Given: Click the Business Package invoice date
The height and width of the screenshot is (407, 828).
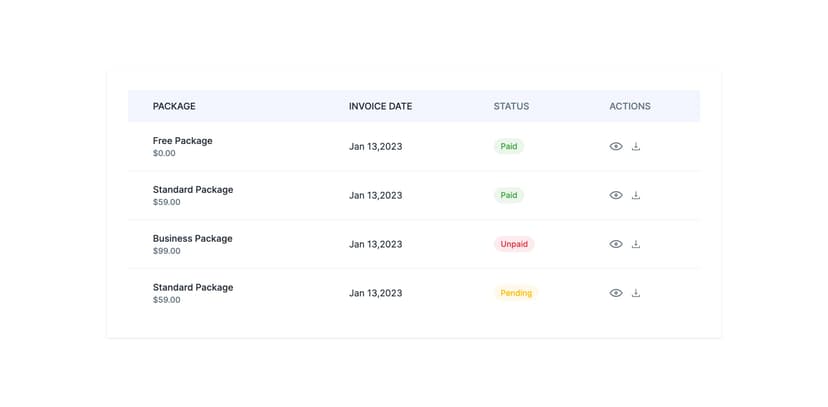Looking at the screenshot, I should 375,244.
